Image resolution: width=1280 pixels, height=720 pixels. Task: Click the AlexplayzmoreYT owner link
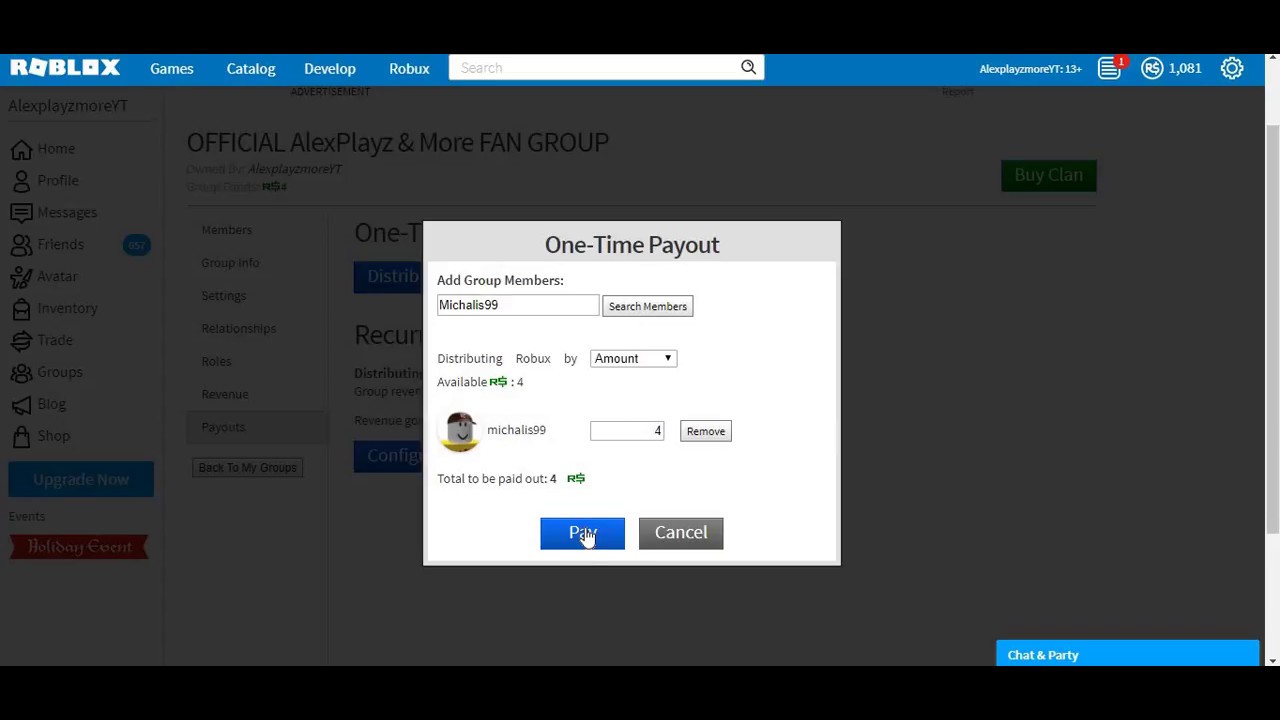[295, 169]
